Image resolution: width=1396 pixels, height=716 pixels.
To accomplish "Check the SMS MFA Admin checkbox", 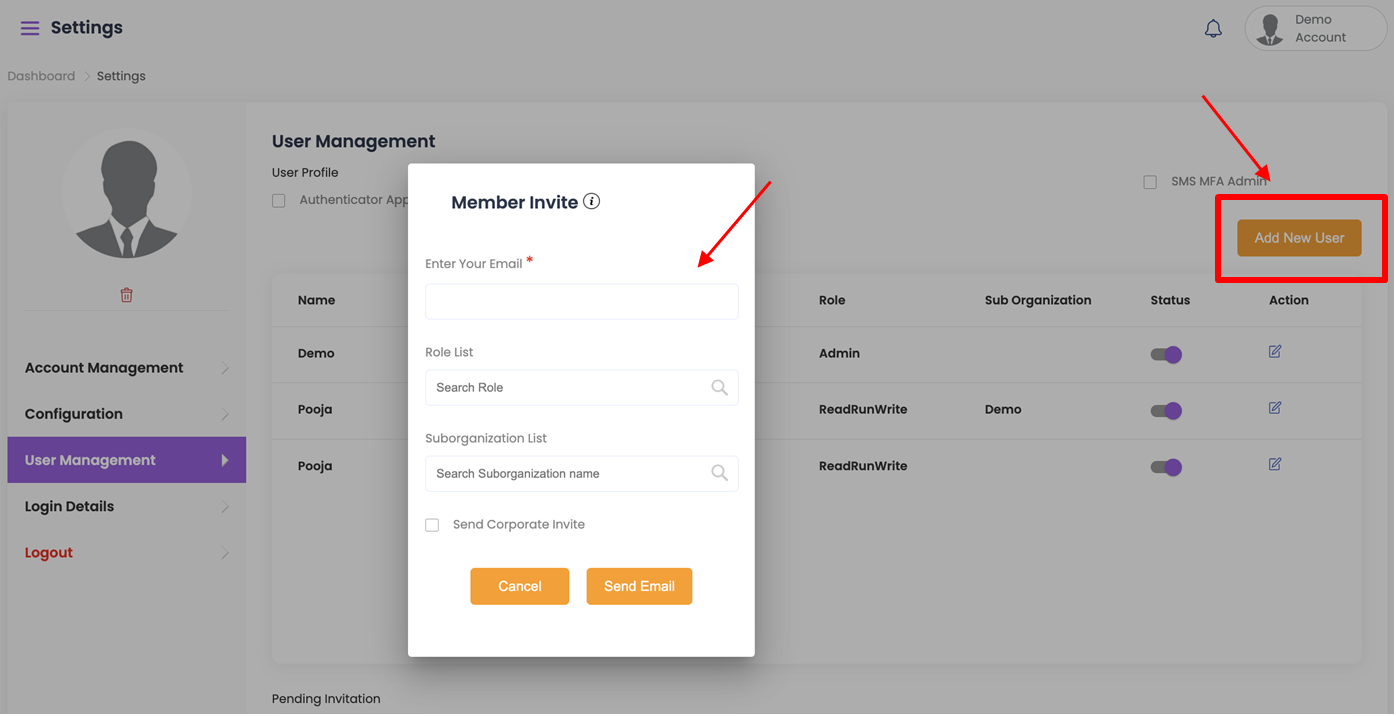I will (x=1150, y=182).
